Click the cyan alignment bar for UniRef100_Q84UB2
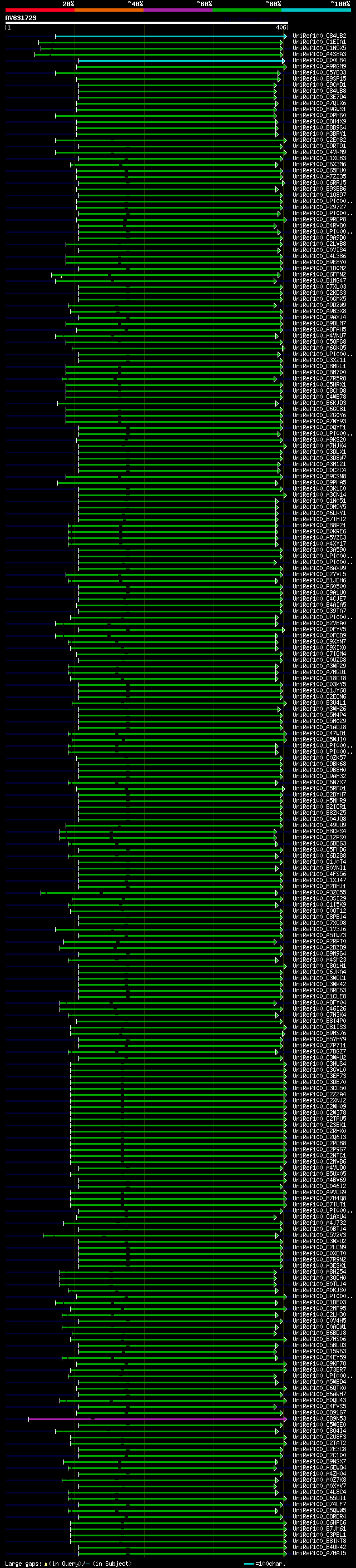The height and width of the screenshot is (1568, 356). click(170, 36)
